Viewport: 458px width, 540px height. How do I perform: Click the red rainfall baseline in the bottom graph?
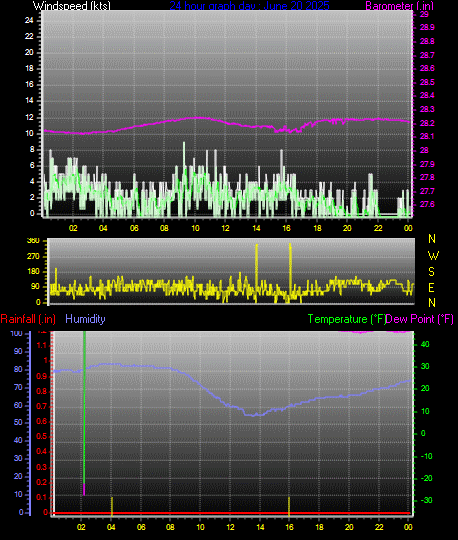point(232,513)
